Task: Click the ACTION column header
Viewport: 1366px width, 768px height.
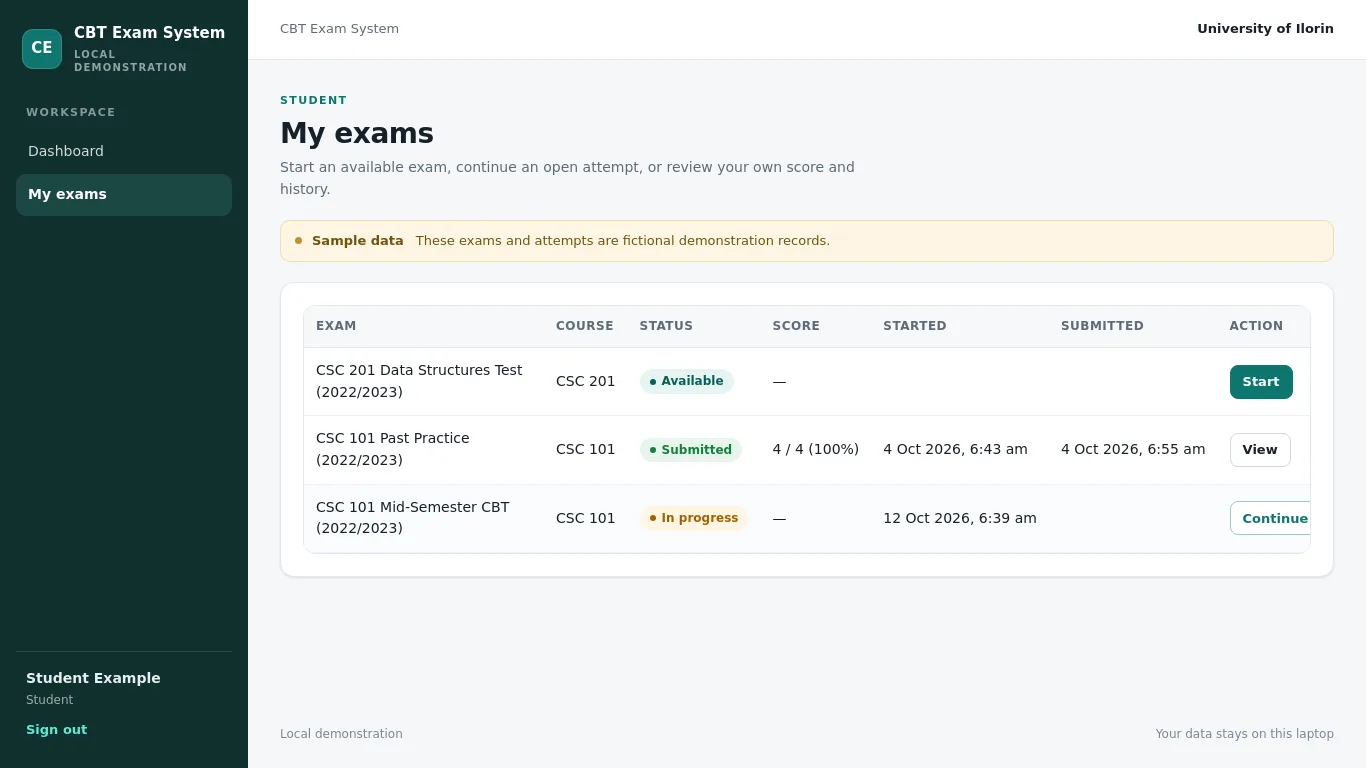Action: [x=1256, y=326]
